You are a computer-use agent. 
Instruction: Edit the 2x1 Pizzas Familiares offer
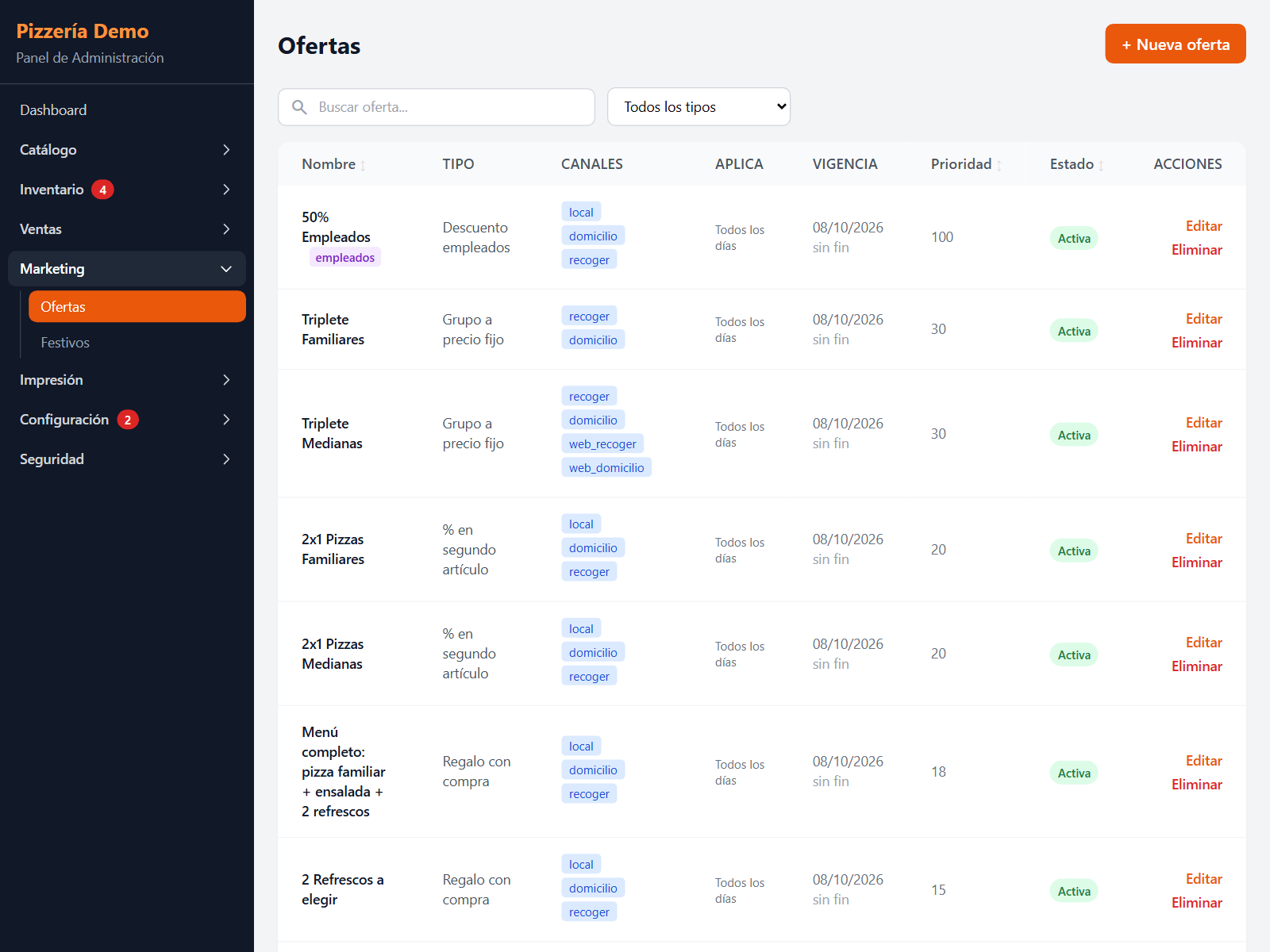(x=1203, y=539)
